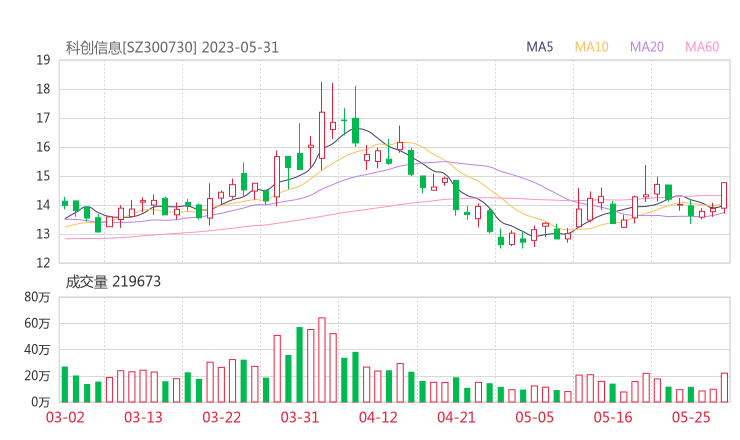Click the MA10 legend label
This screenshot has height=440, width=740.
point(591,47)
